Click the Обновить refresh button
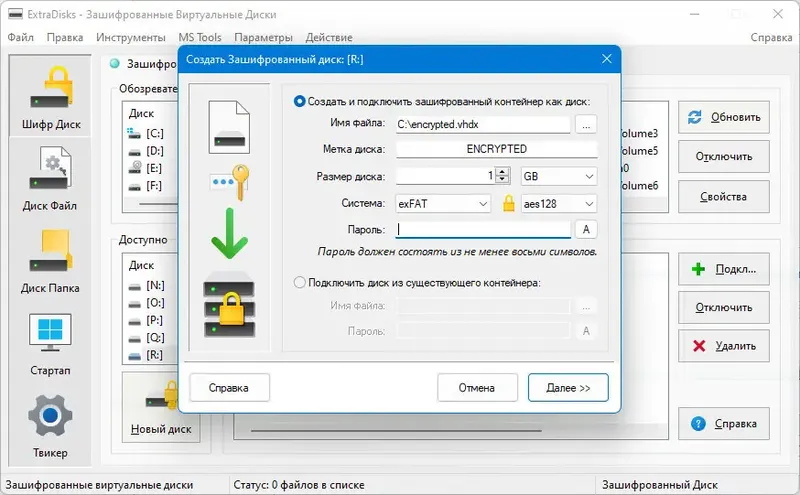 [x=723, y=117]
